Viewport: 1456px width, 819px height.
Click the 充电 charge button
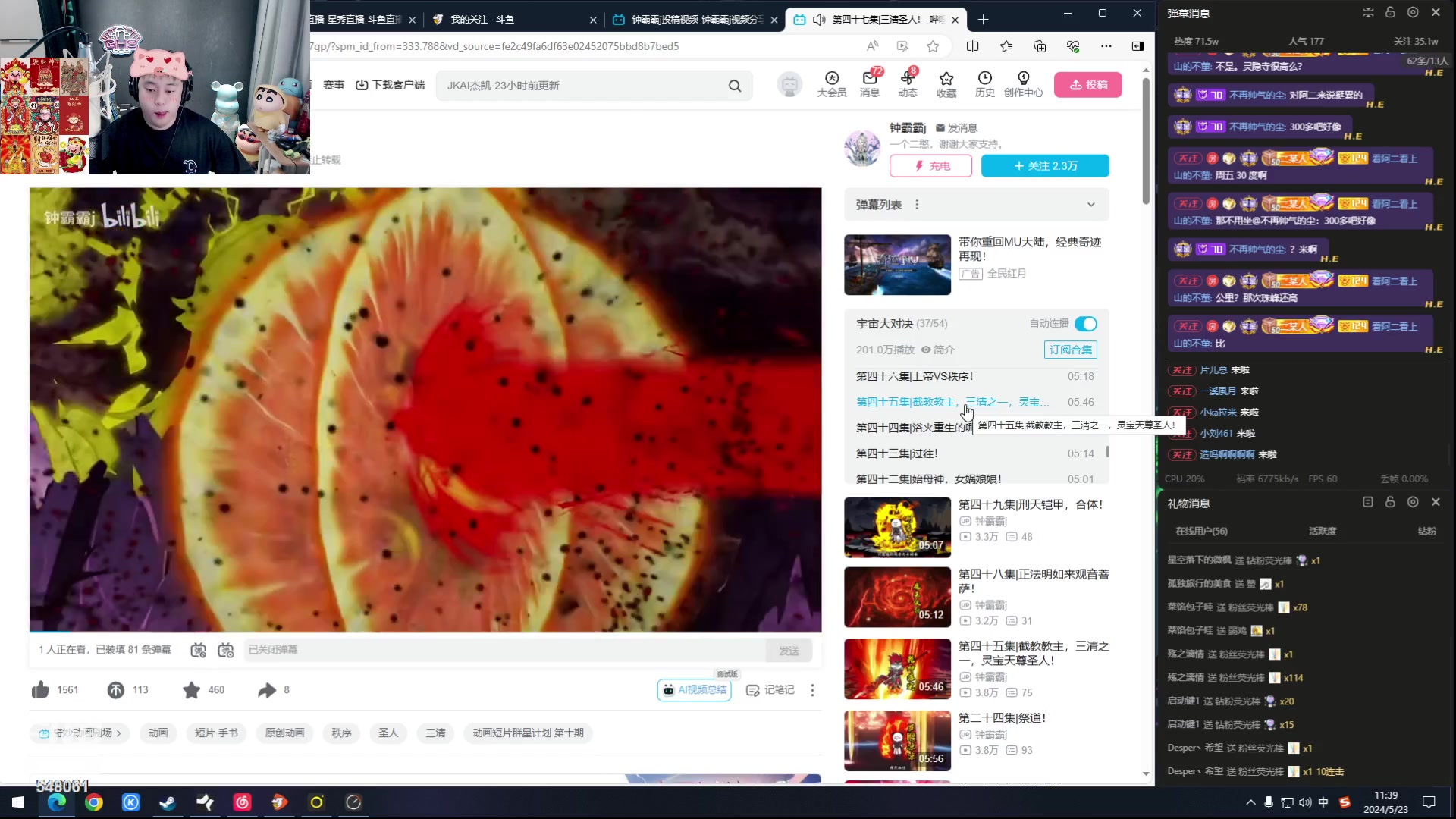tap(930, 165)
